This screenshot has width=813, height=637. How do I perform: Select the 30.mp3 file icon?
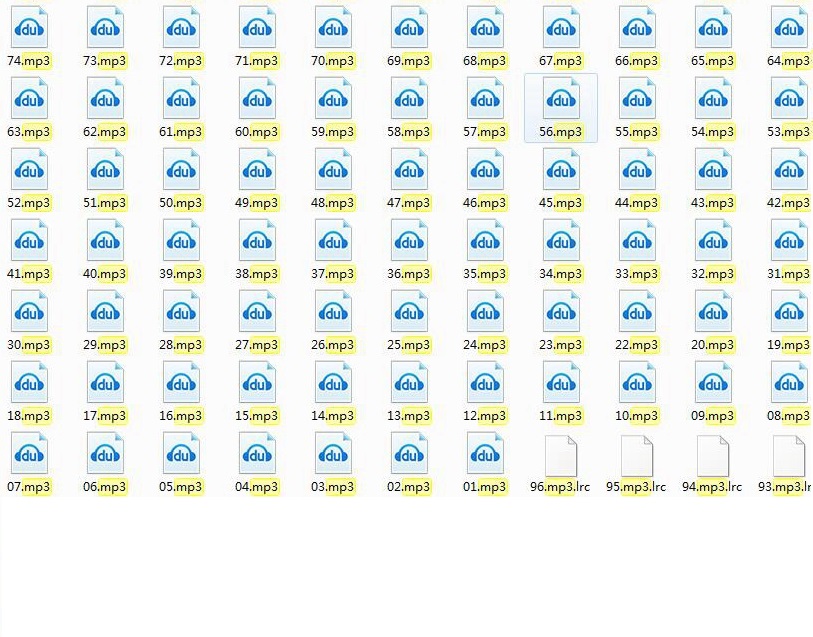coord(29,312)
